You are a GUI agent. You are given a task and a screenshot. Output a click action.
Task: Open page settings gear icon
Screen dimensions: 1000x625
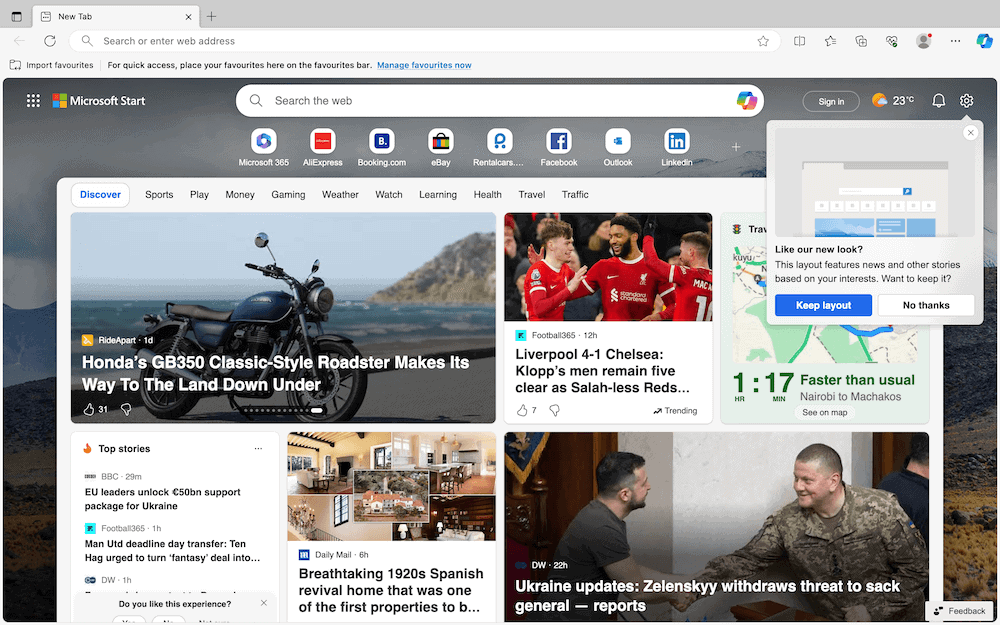pyautogui.click(x=966, y=101)
